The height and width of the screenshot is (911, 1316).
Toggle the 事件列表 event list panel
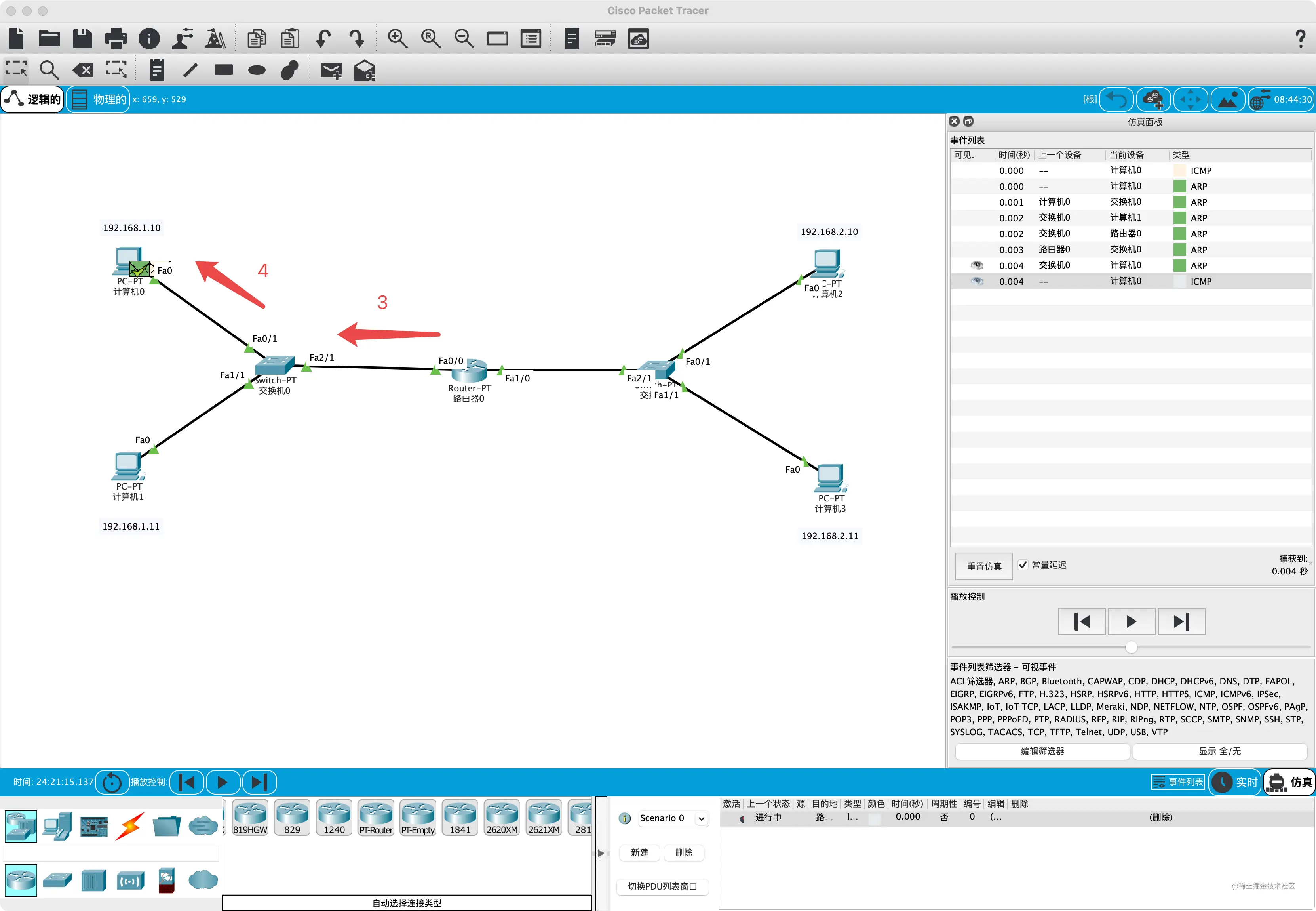pyautogui.click(x=1177, y=782)
